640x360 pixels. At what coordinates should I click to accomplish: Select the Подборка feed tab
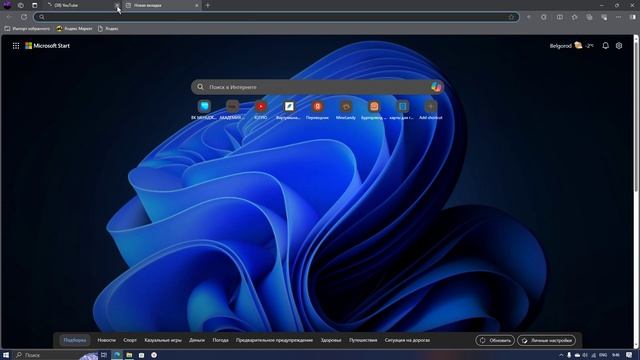pyautogui.click(x=75, y=340)
